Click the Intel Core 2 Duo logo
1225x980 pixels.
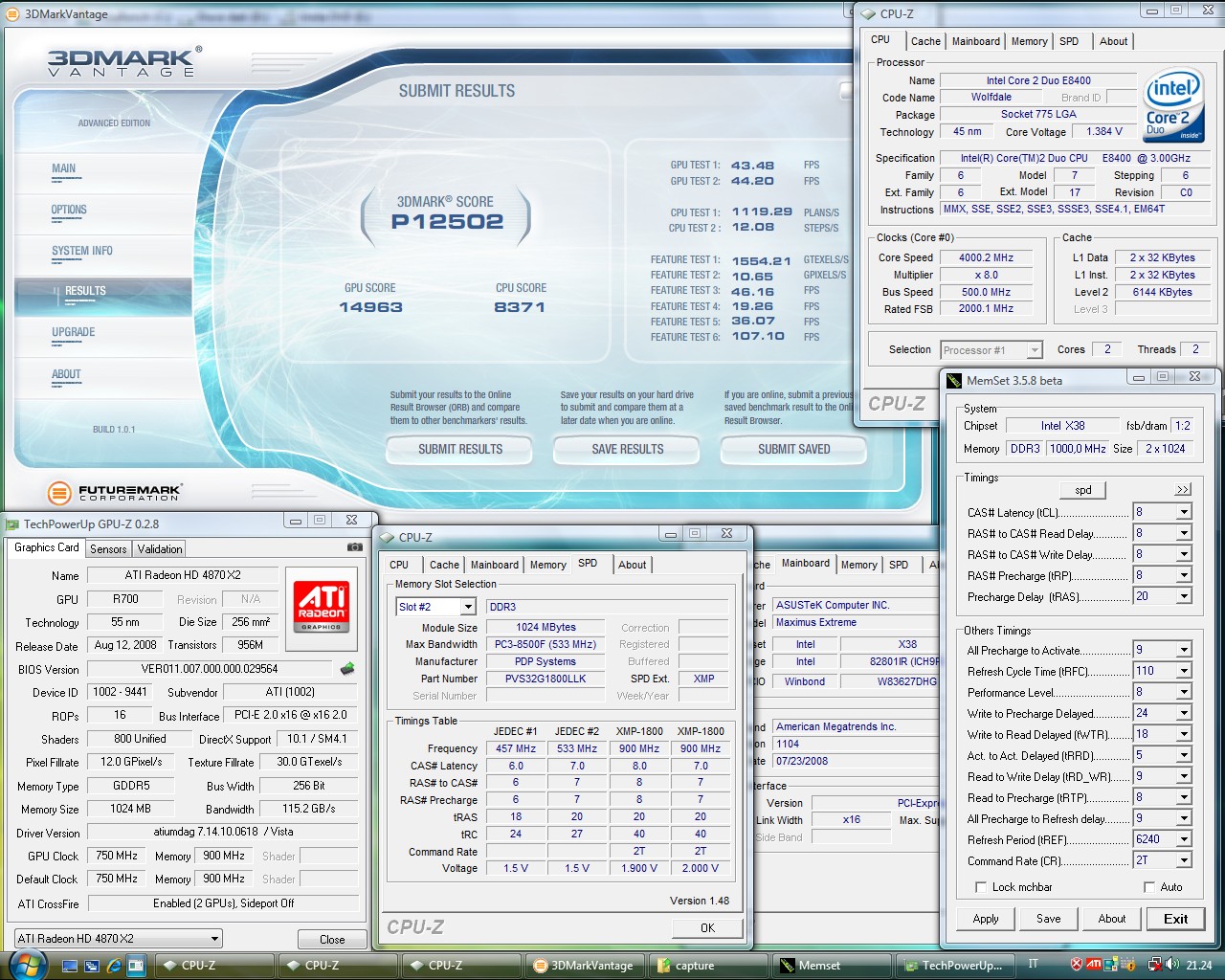coord(1173,104)
